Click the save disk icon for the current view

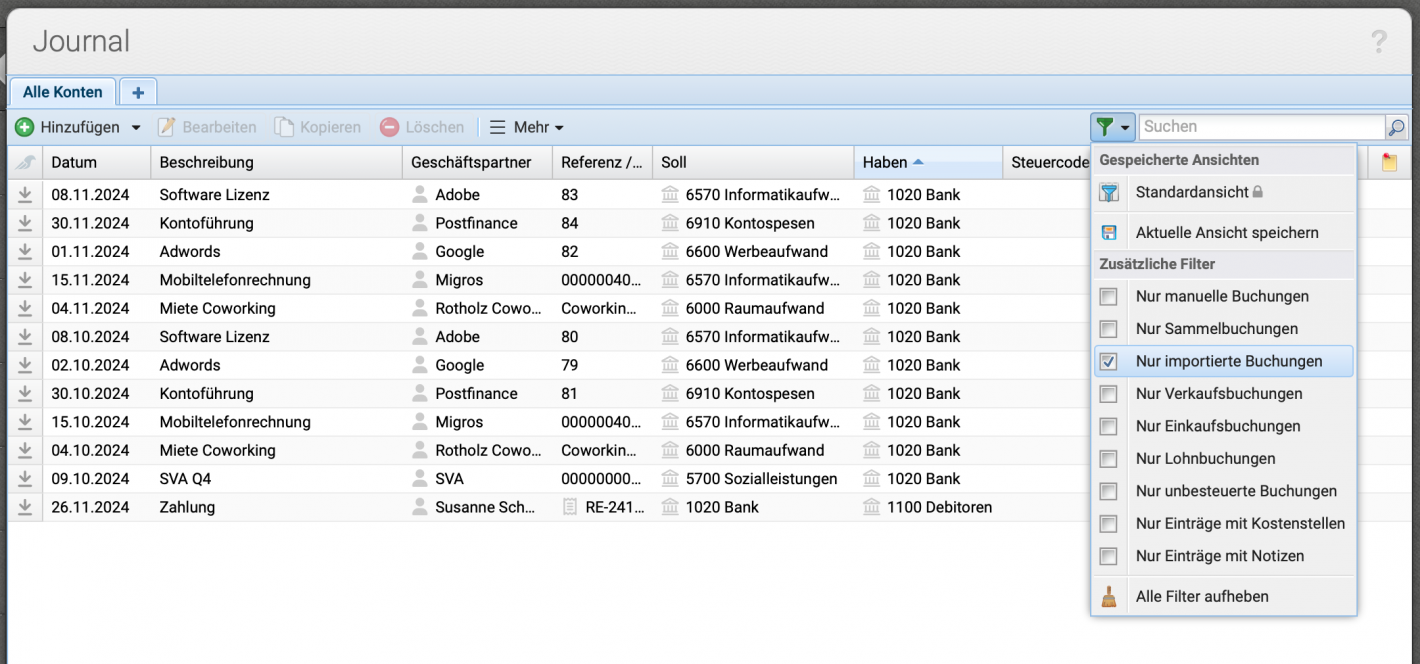point(1109,233)
